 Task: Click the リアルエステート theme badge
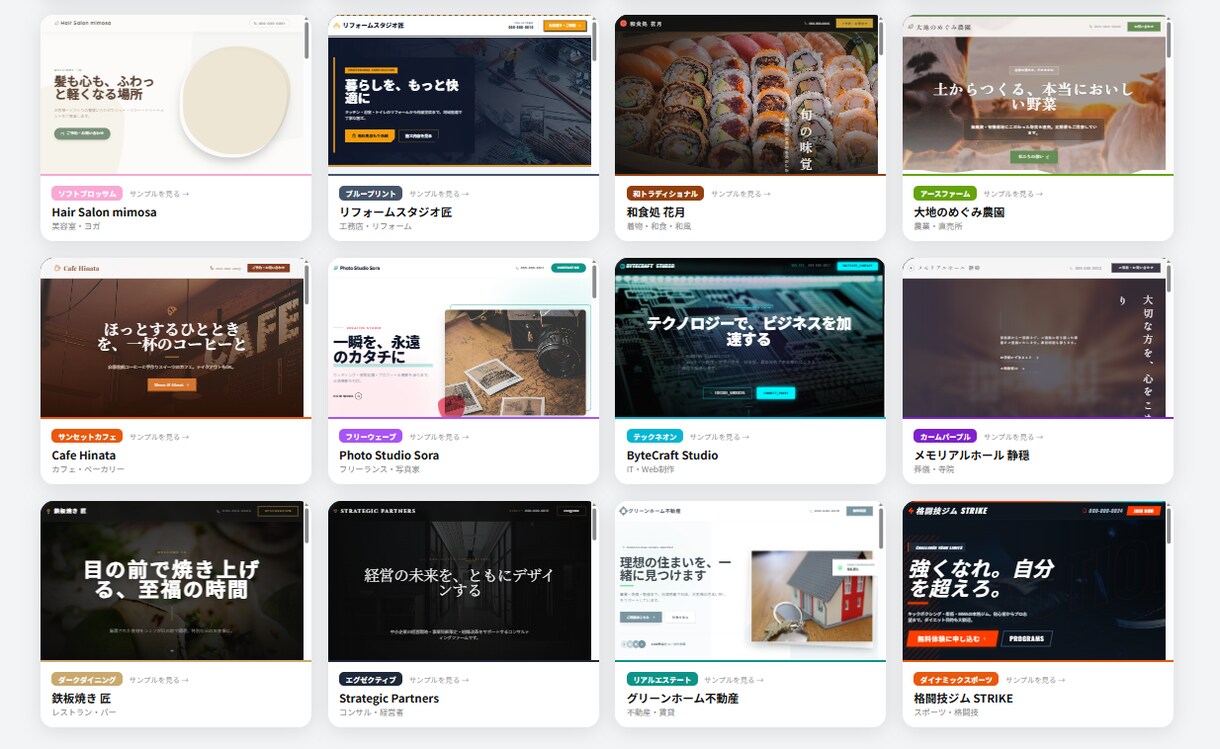(x=662, y=680)
